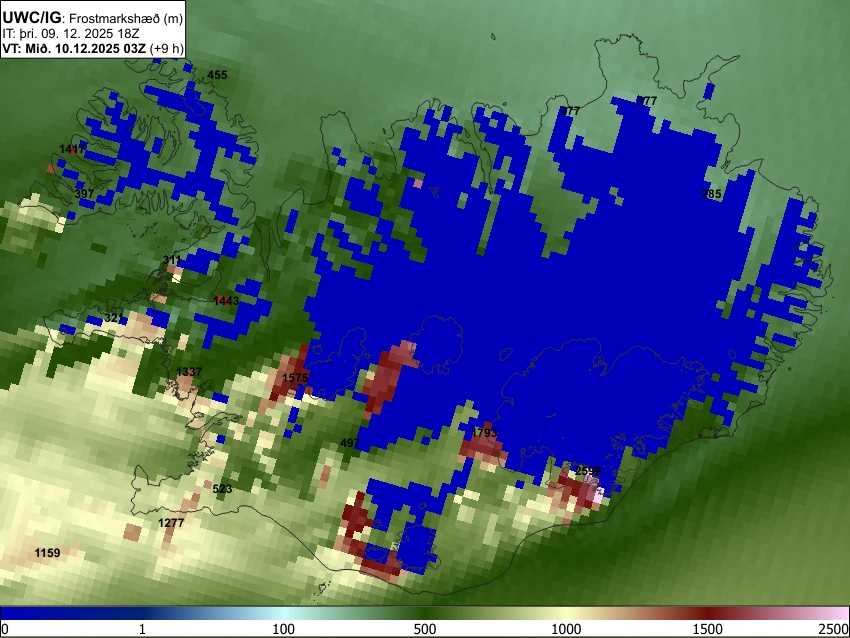The width and height of the screenshot is (850, 638).
Task: Click the 321 value label
Action: 114,318
